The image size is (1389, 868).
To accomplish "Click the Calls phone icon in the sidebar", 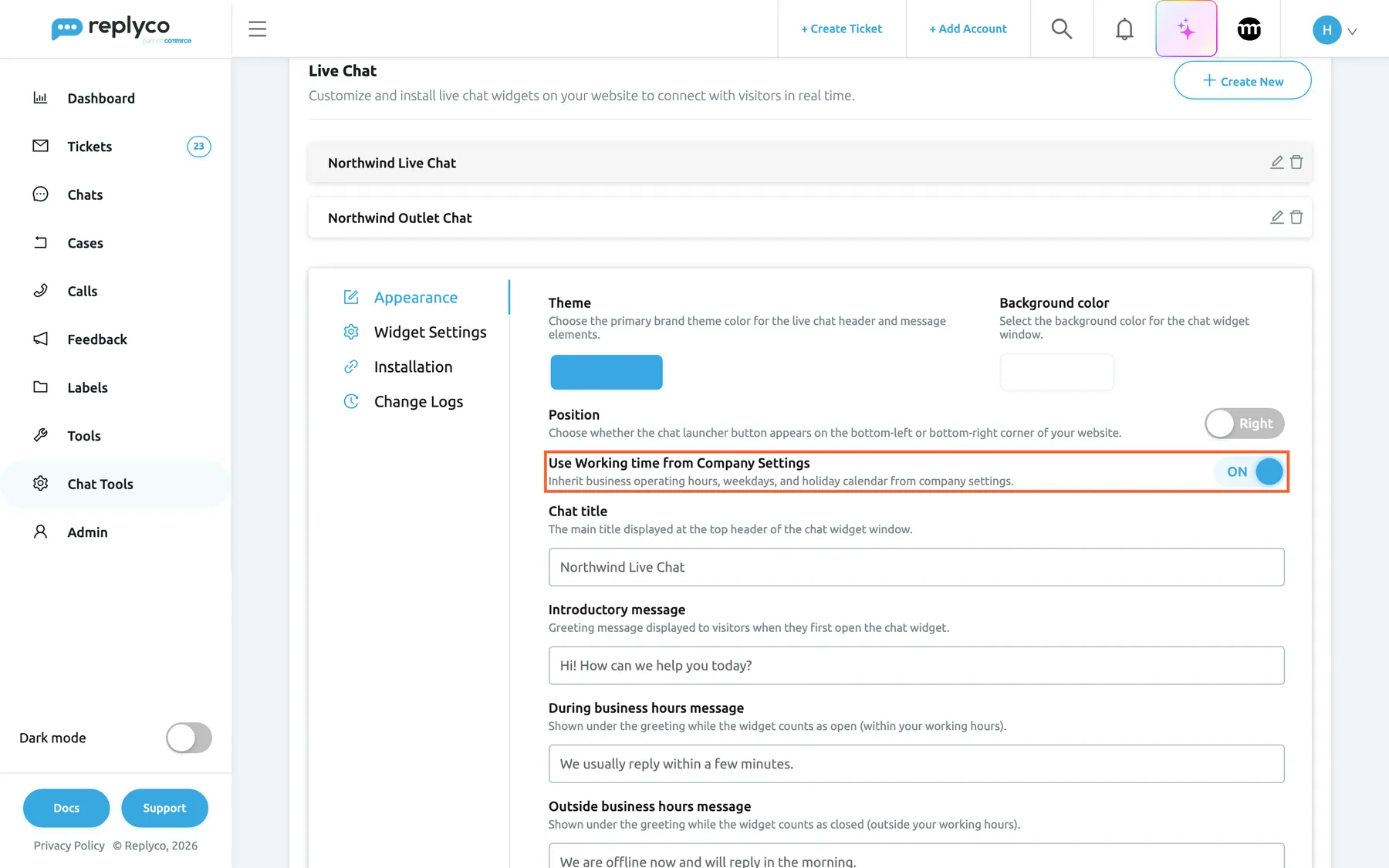I will (40, 291).
